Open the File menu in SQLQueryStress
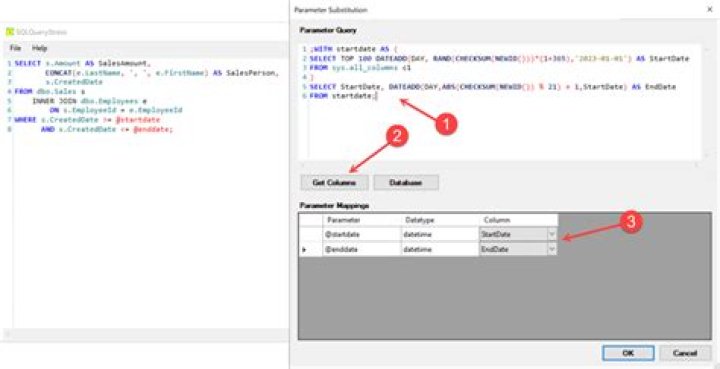This screenshot has height=369, width=720. tap(15, 48)
